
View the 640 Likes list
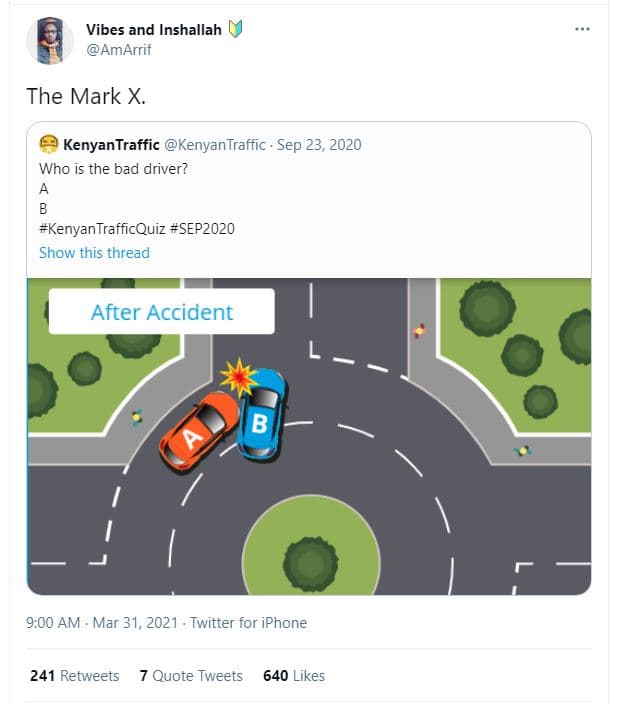(294, 676)
